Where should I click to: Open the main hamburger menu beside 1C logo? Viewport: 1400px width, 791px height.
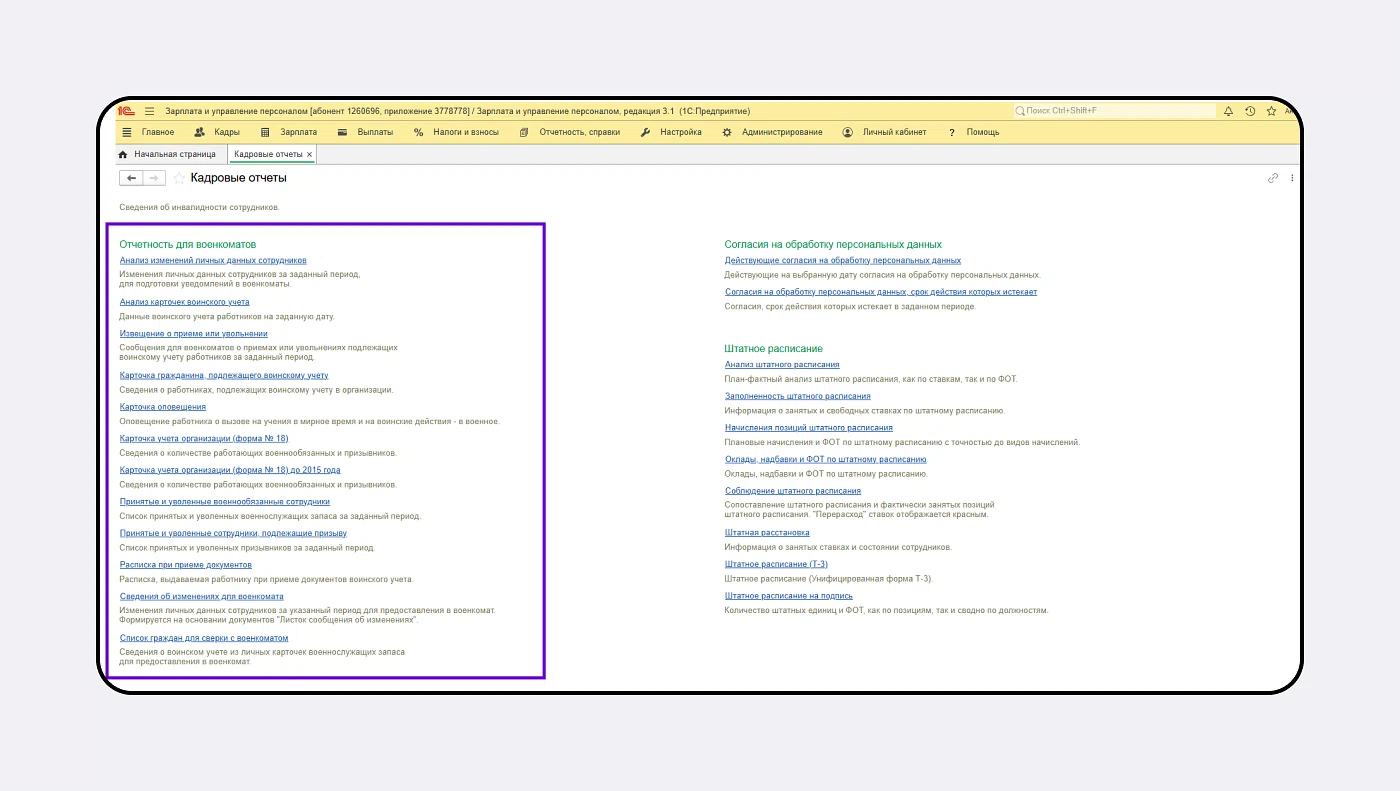tap(150, 111)
